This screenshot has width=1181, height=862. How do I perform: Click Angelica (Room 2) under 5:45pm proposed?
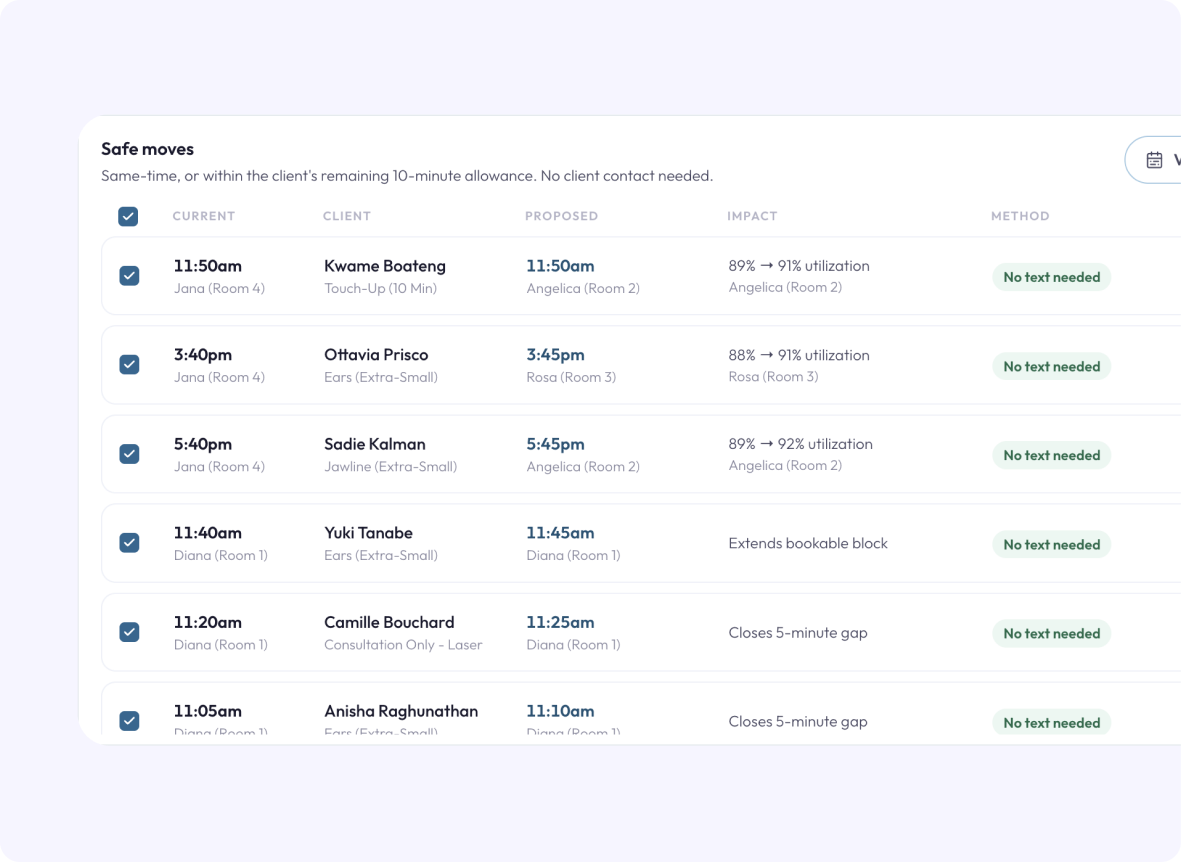(583, 466)
